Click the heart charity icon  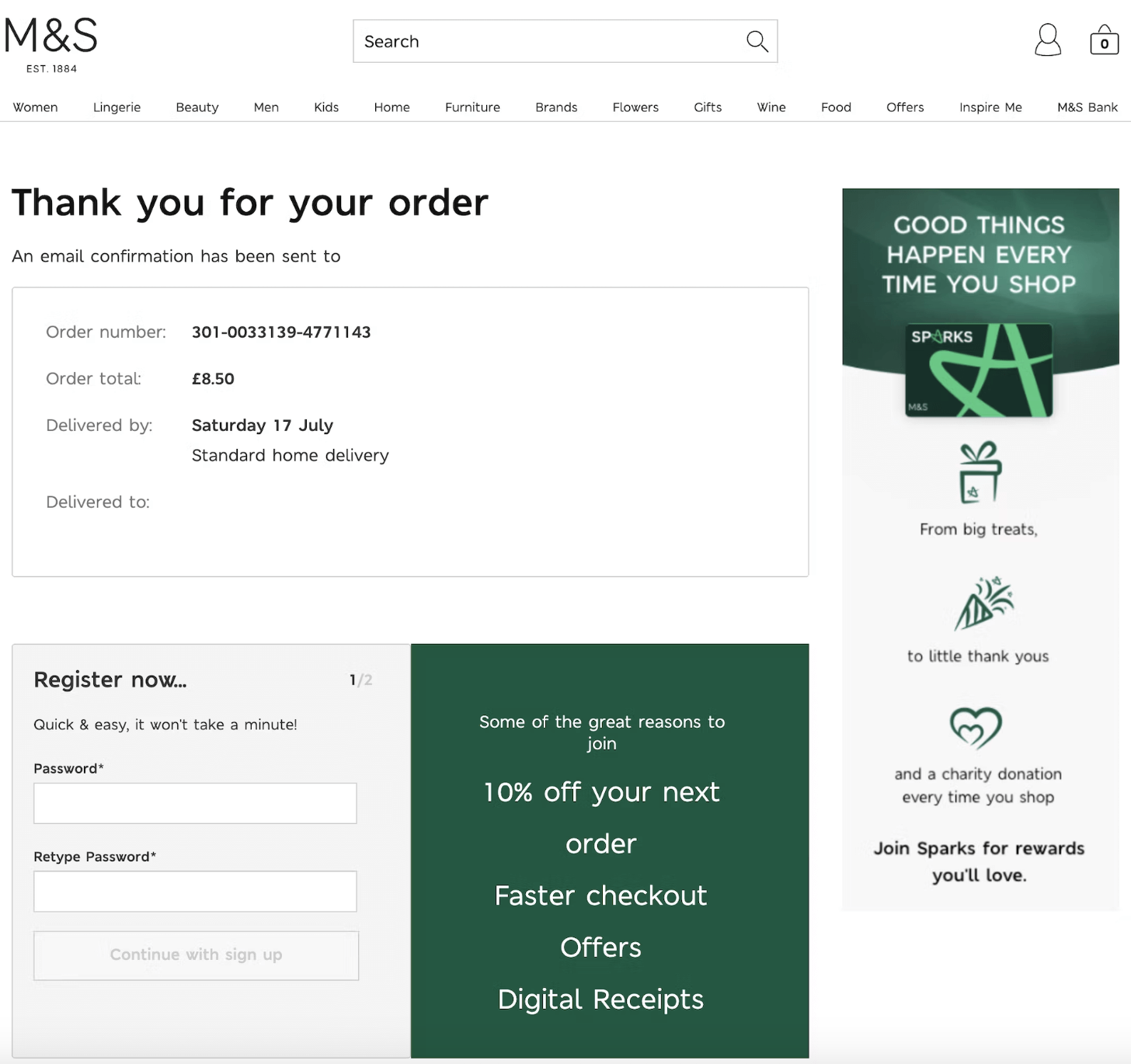tap(976, 728)
